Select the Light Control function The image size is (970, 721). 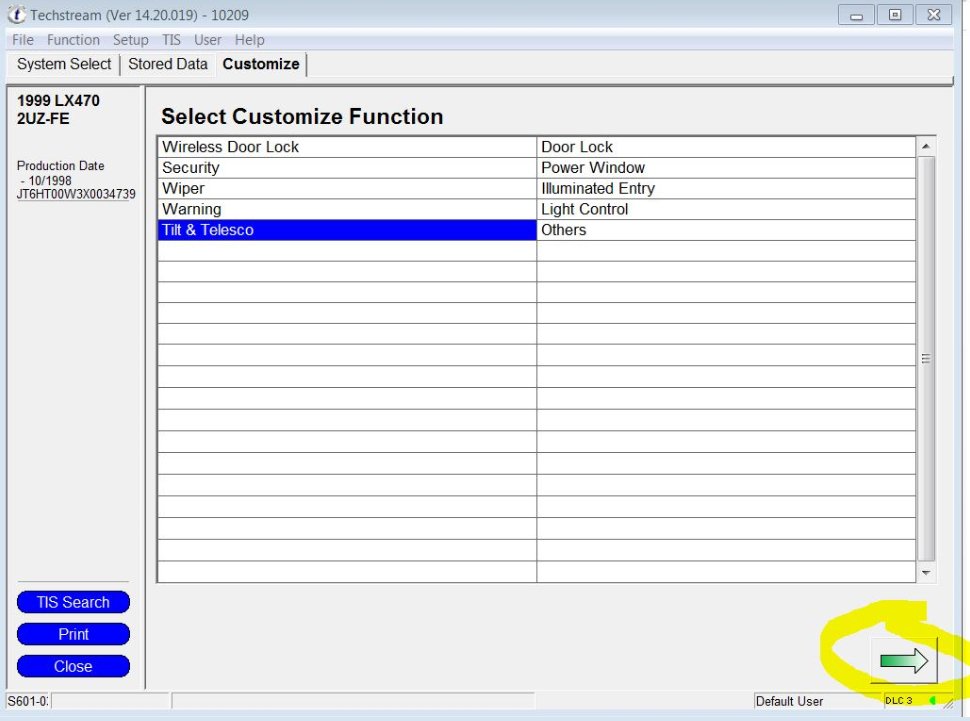click(726, 209)
